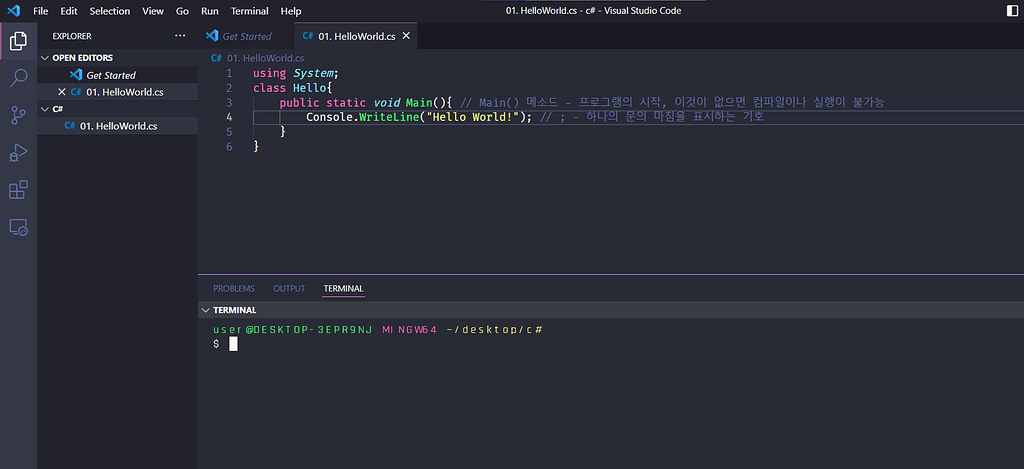Open the Help menu
The height and width of the screenshot is (469, 1024).
[x=291, y=11]
